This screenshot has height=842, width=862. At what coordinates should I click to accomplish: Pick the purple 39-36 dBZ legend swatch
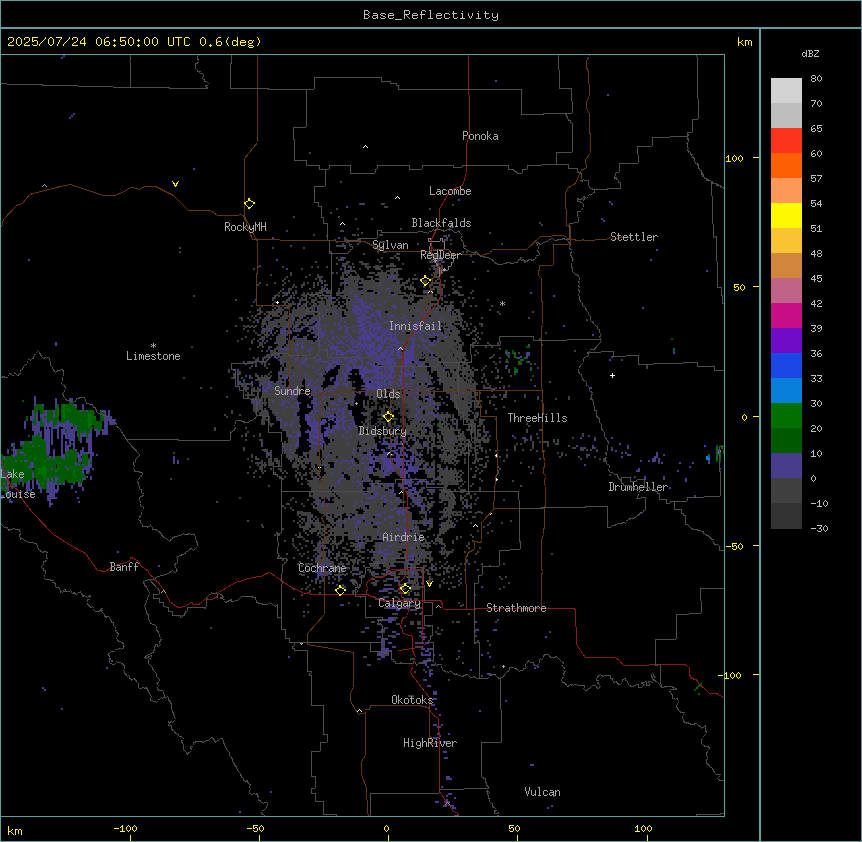[x=786, y=341]
